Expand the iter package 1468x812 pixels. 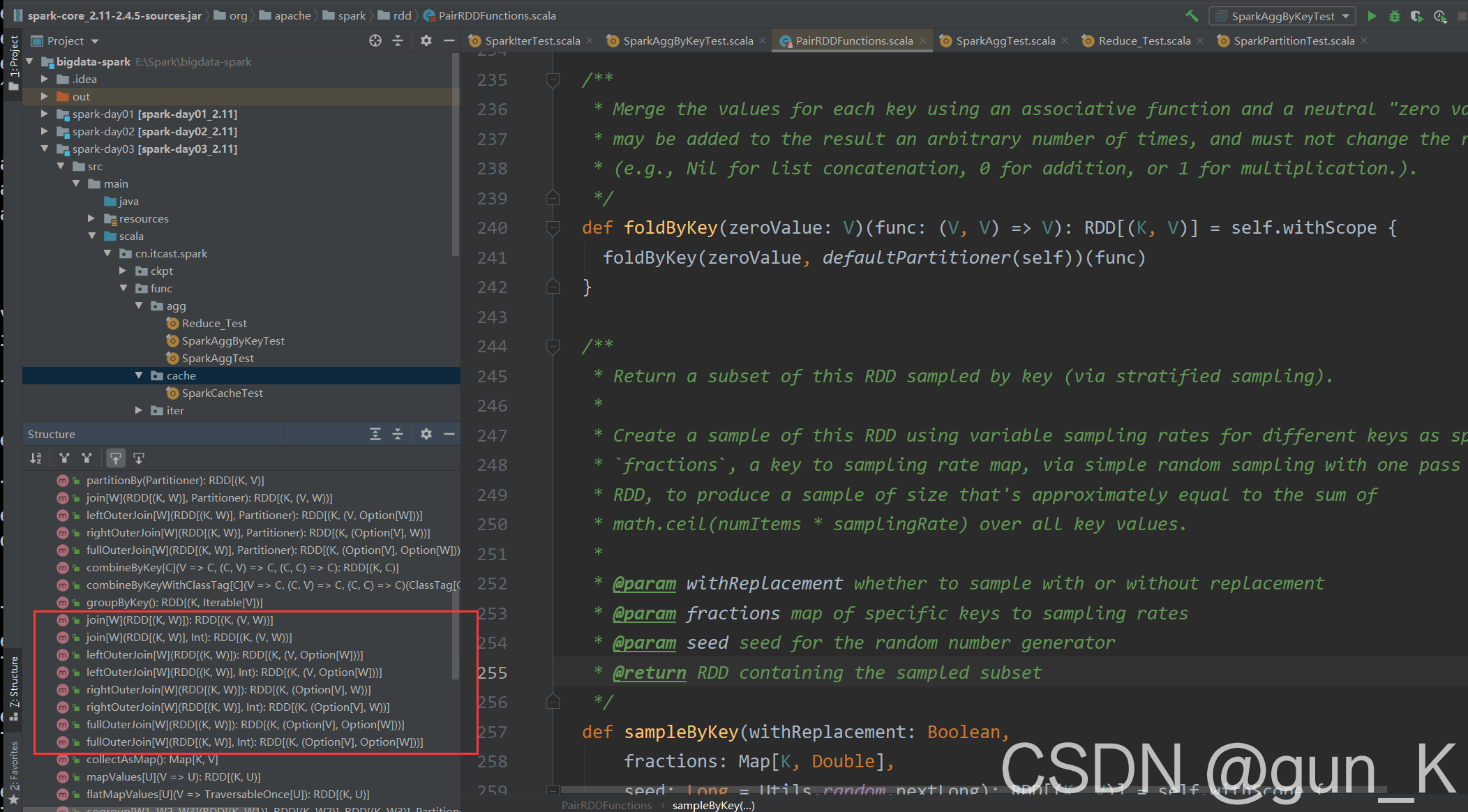(x=139, y=410)
